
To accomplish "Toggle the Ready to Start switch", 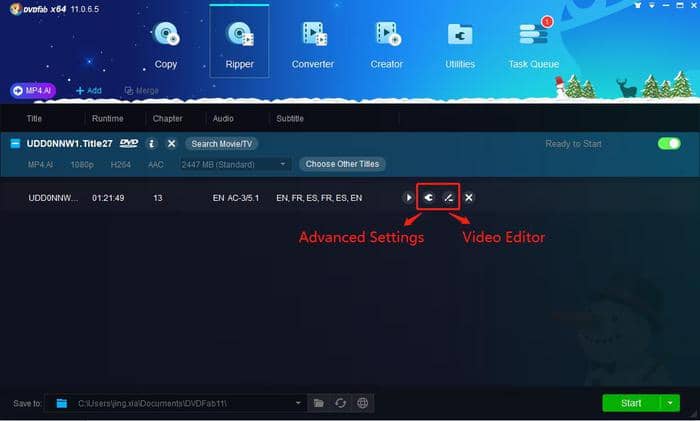I will [669, 143].
